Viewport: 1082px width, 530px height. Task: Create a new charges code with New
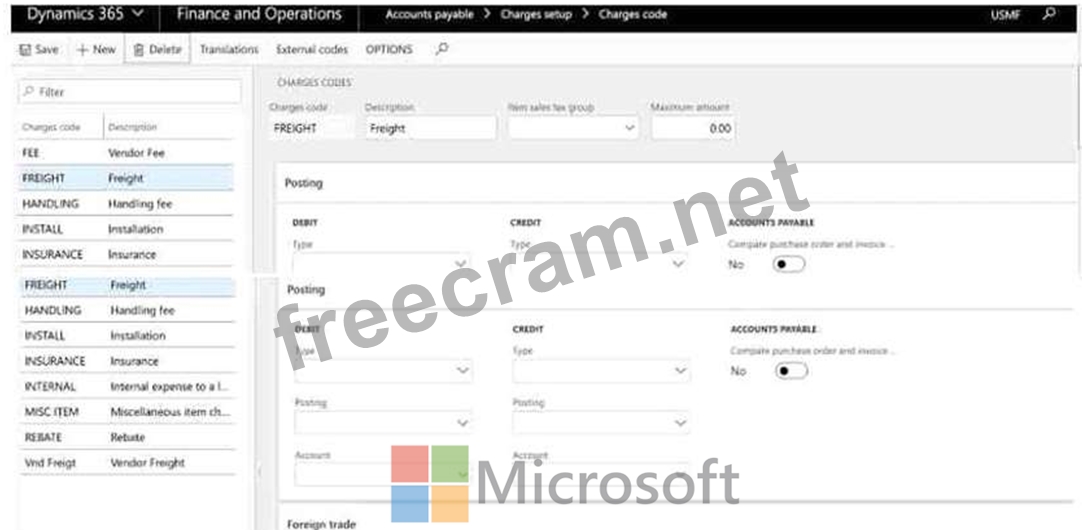[96, 49]
